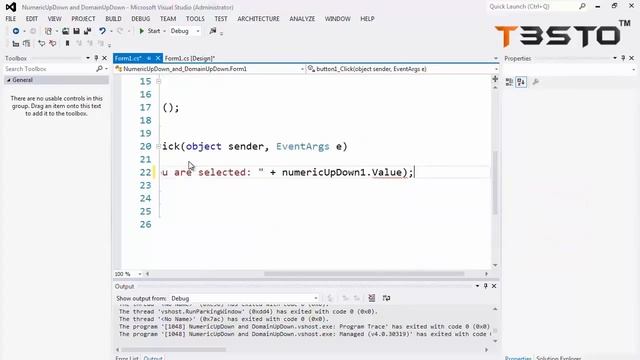The height and width of the screenshot is (360, 640).
Task: Switch to the Solution Explorer tab
Action: click(559, 358)
